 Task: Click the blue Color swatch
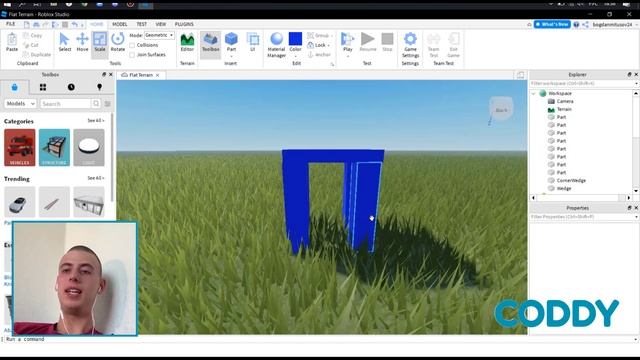tap(295, 39)
